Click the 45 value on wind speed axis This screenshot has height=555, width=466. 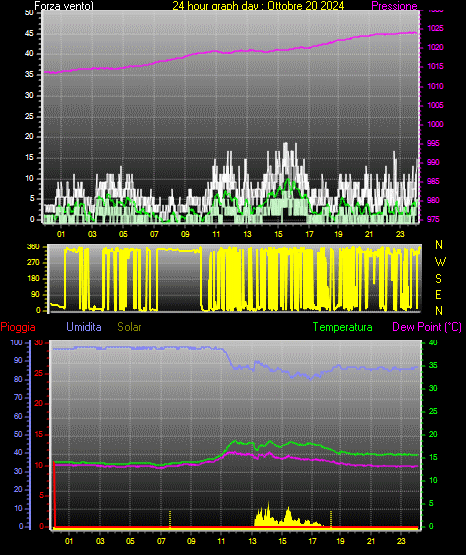[29, 34]
